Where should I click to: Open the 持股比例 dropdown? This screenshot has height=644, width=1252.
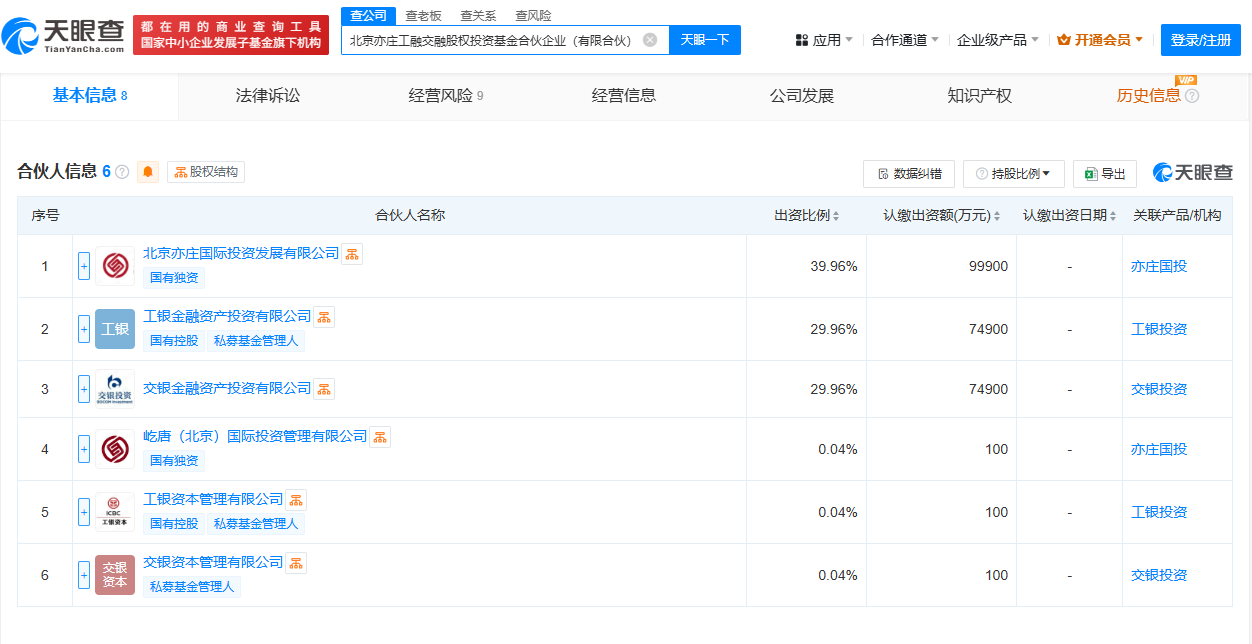tap(1013, 173)
